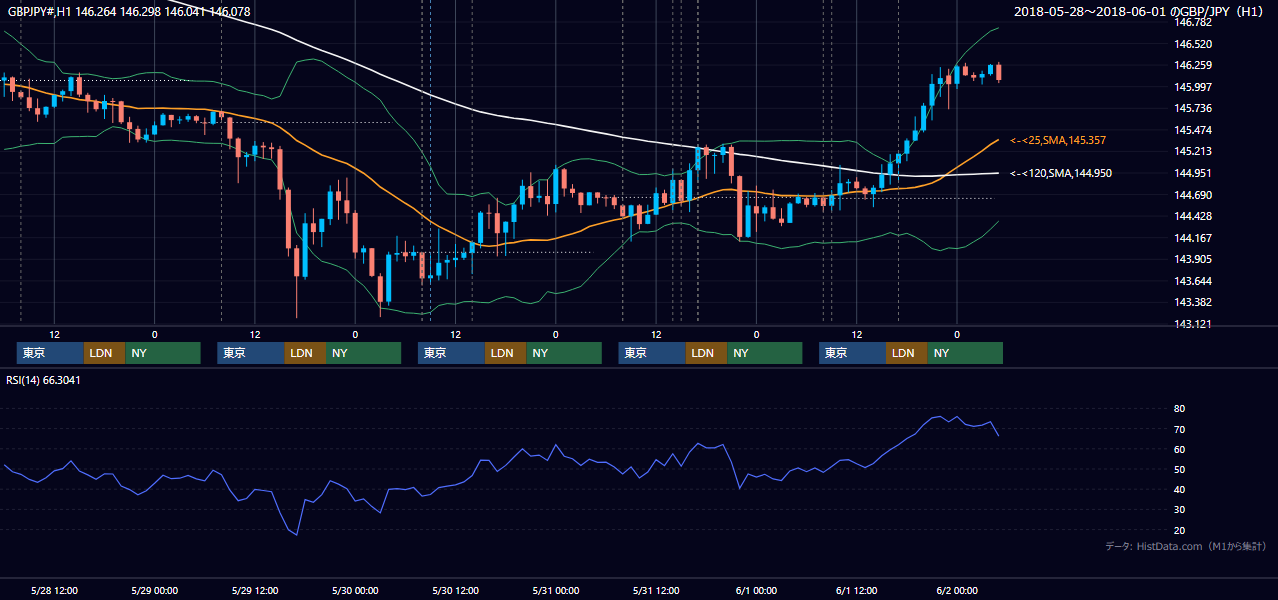Select the 144.167 price label
The width and height of the screenshot is (1278, 600).
point(1193,238)
